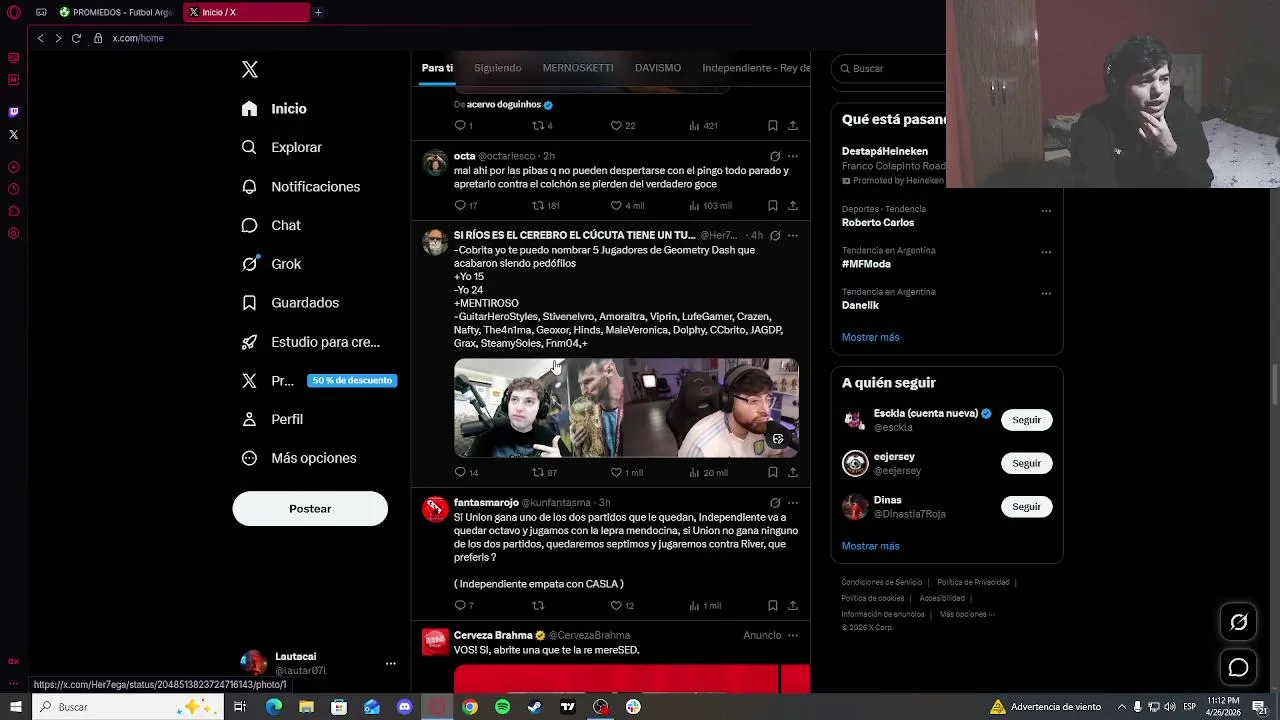Repost octa's post with 181 reposts
Screen dimensions: 1280x720
(545, 205)
